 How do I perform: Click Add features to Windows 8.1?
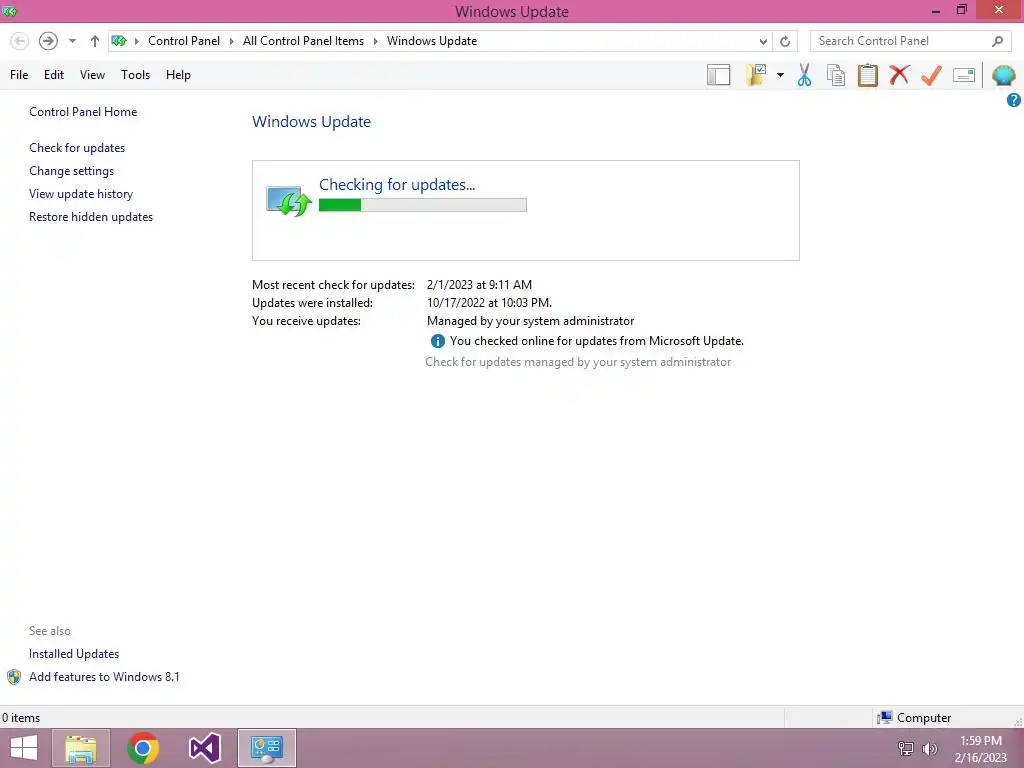tap(104, 677)
